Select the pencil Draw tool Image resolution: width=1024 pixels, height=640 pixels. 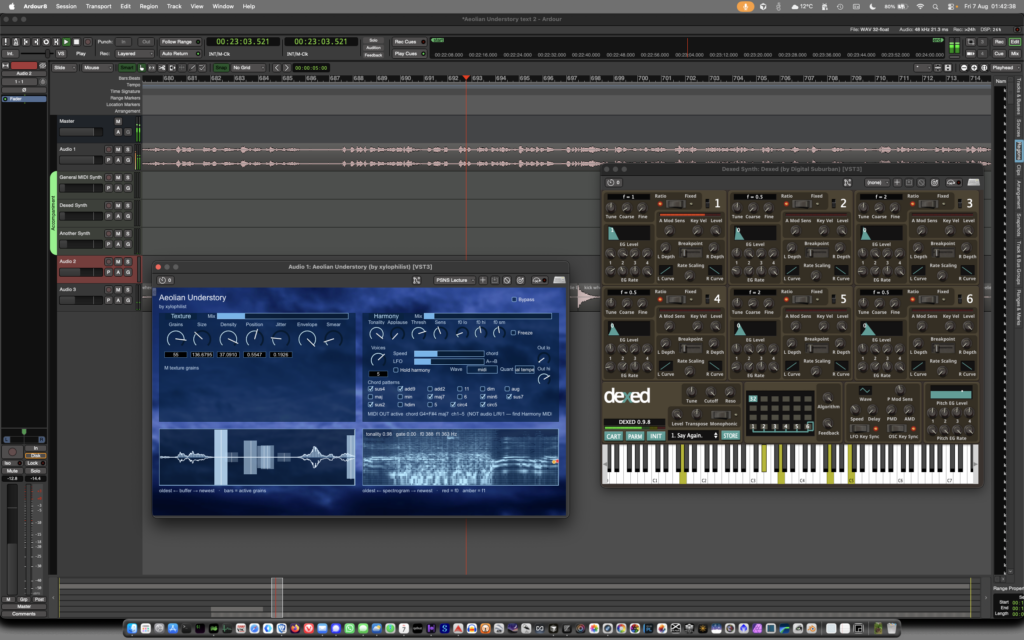coord(192,67)
